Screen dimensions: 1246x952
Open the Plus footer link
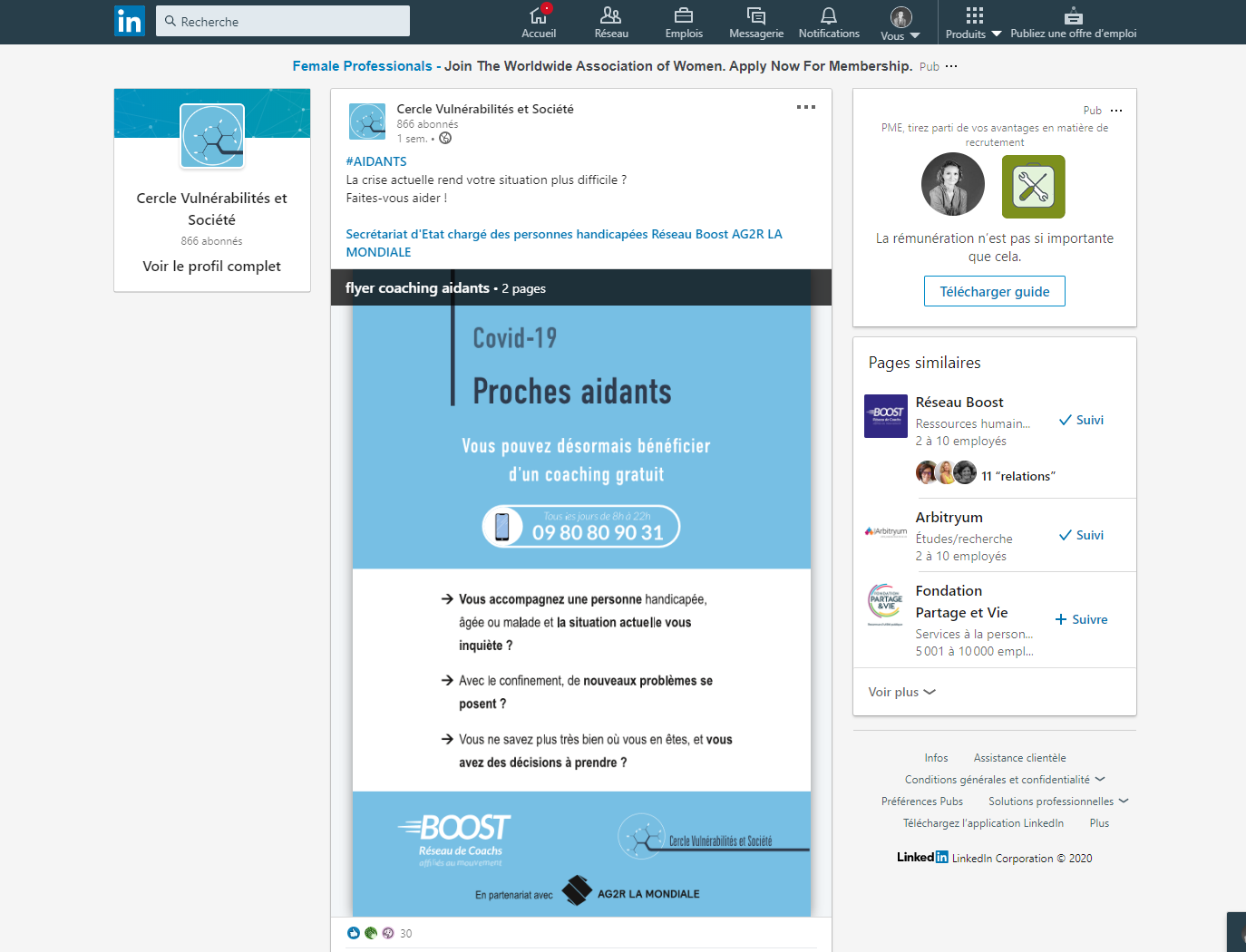pos(1100,823)
